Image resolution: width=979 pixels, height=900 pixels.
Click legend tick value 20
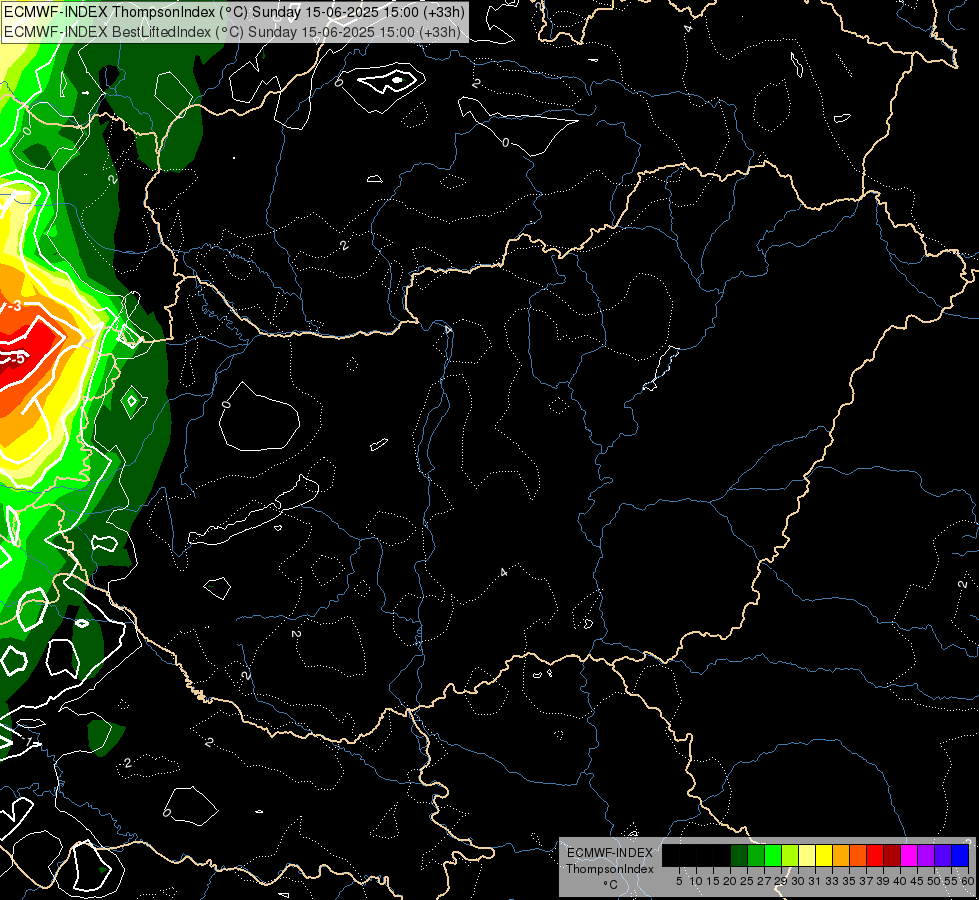point(730,881)
